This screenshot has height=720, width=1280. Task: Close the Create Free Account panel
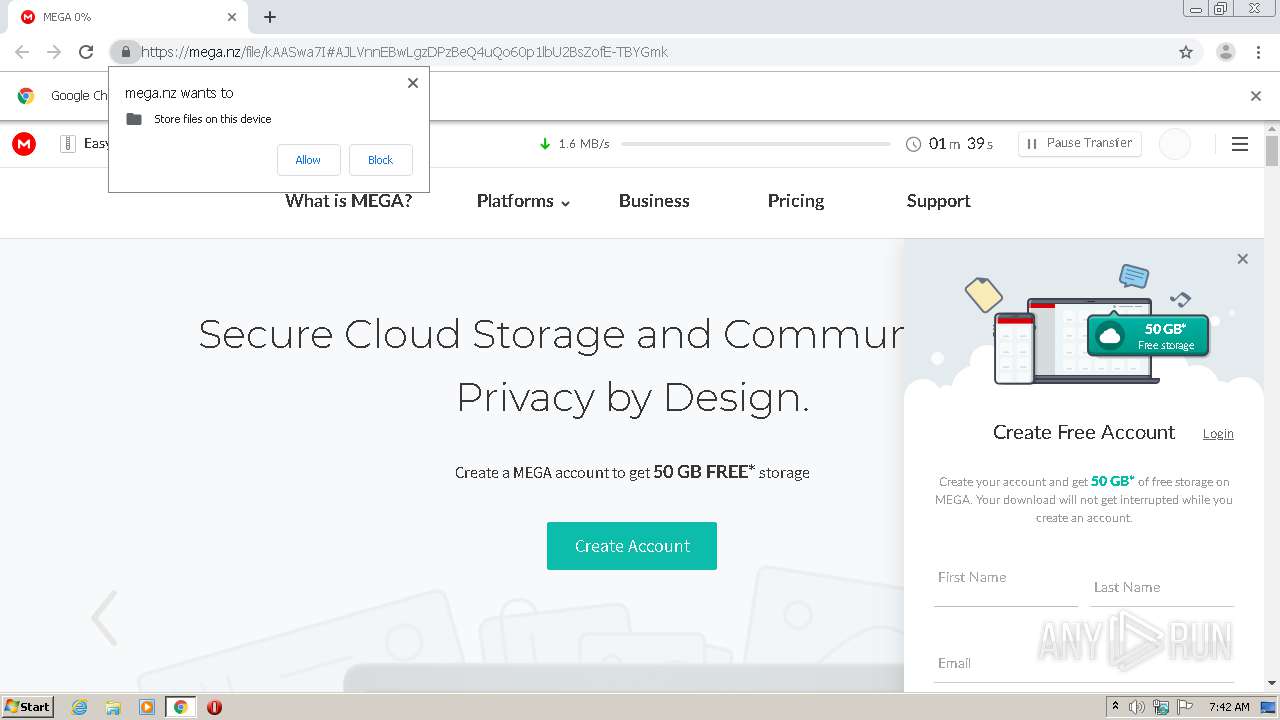click(x=1243, y=259)
